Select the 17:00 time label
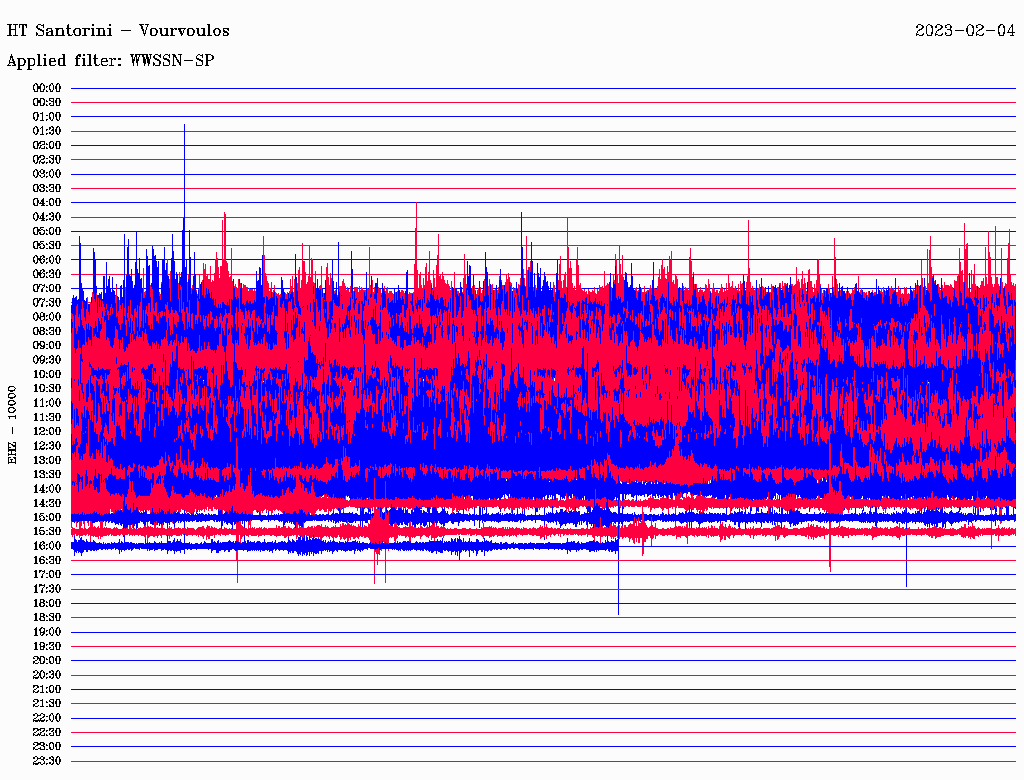Screen dimensions: 1024x780 point(47,574)
